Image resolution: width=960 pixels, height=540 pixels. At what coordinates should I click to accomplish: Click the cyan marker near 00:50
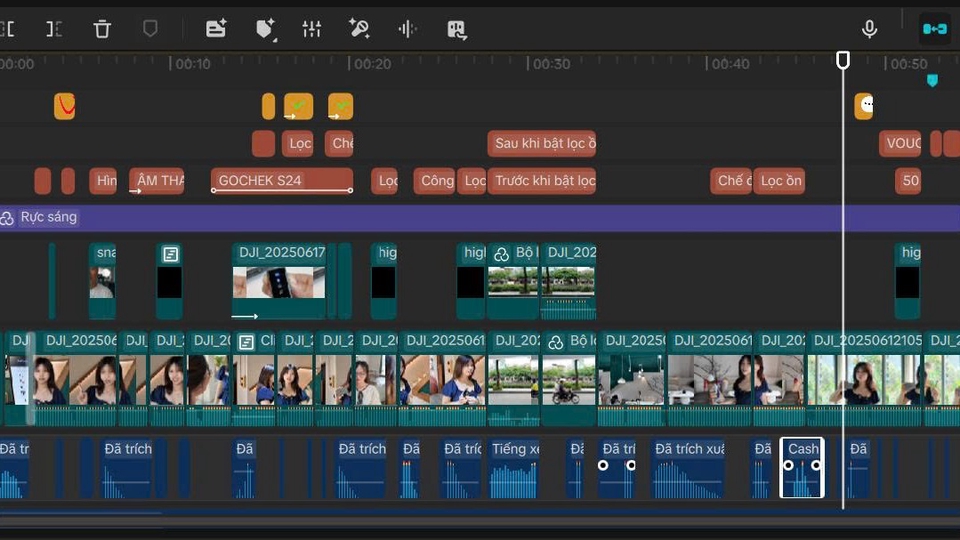(932, 80)
